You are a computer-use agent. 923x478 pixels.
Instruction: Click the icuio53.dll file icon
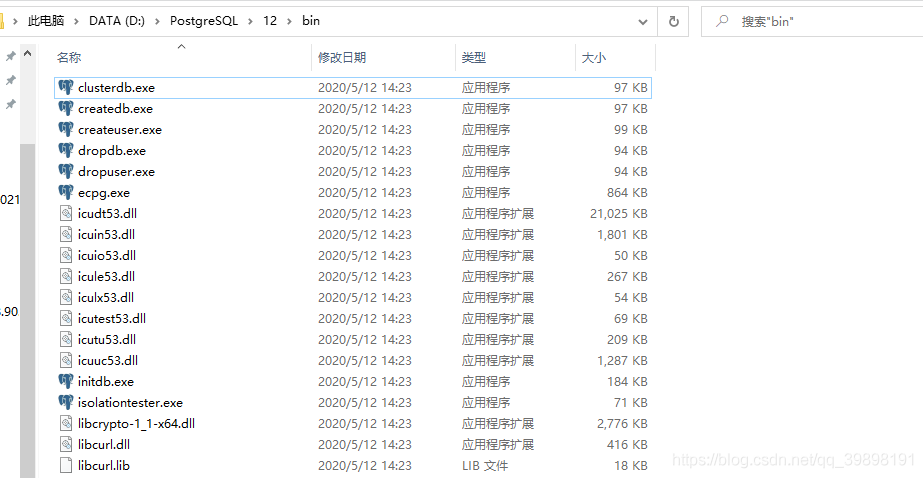coord(66,255)
